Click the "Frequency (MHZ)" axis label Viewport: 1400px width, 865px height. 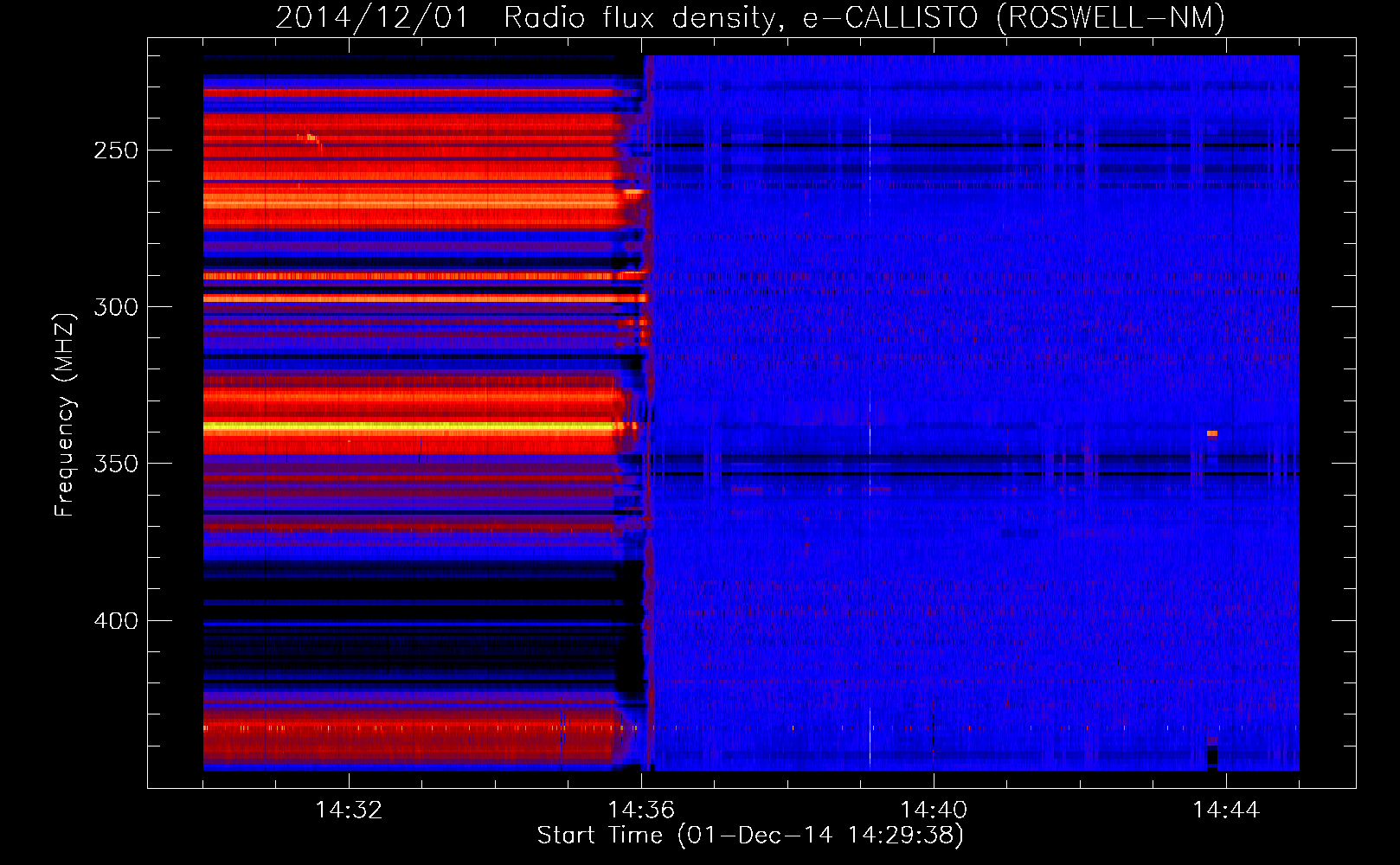65,415
